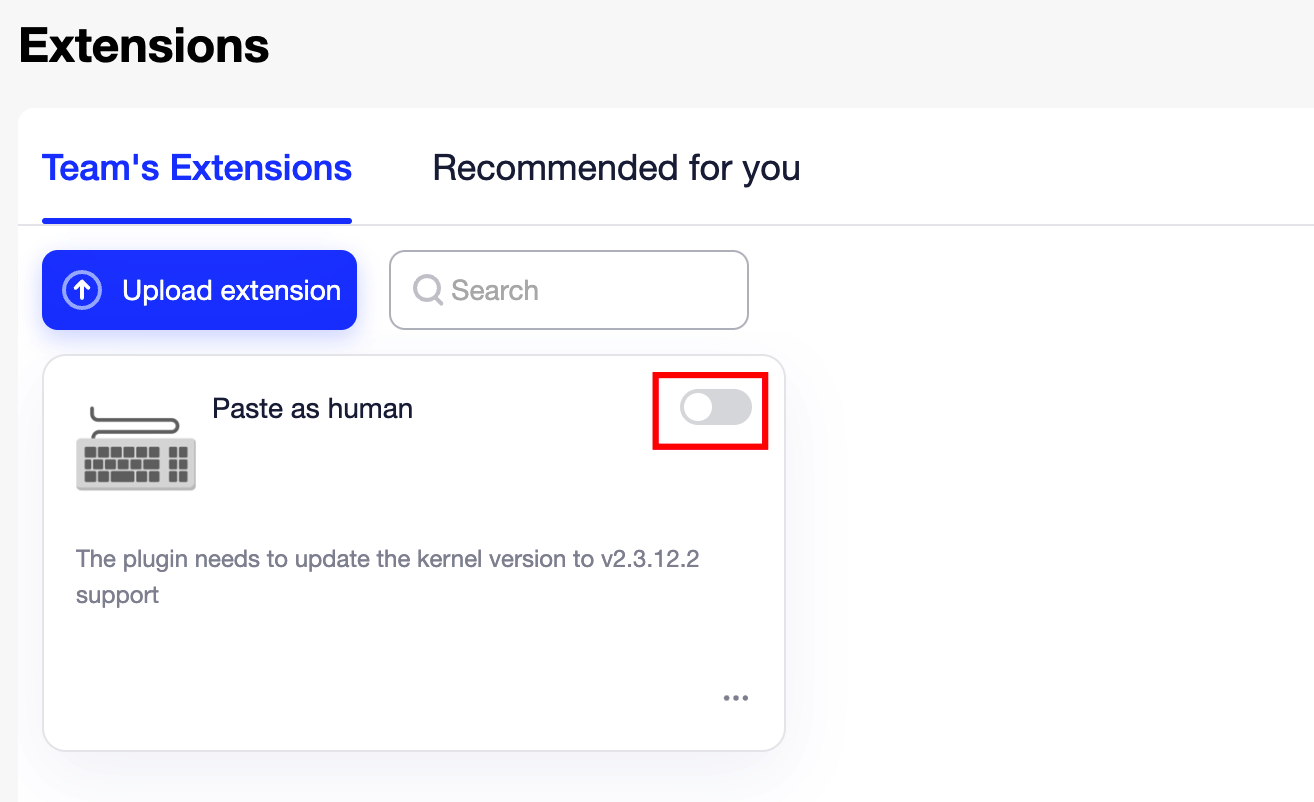Select the Team's Extensions tab
Viewport: 1314px width, 802px height.
coord(196,168)
